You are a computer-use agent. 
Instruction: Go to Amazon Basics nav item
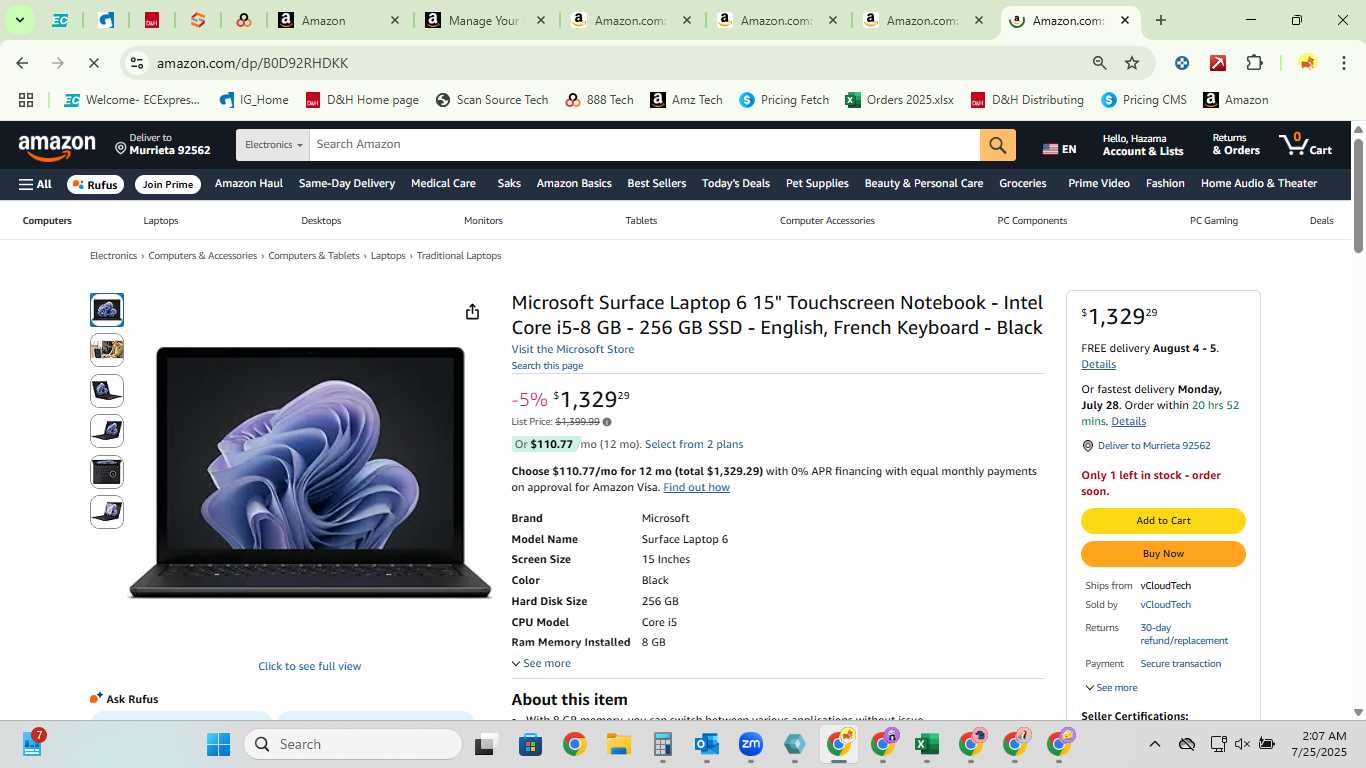574,184
